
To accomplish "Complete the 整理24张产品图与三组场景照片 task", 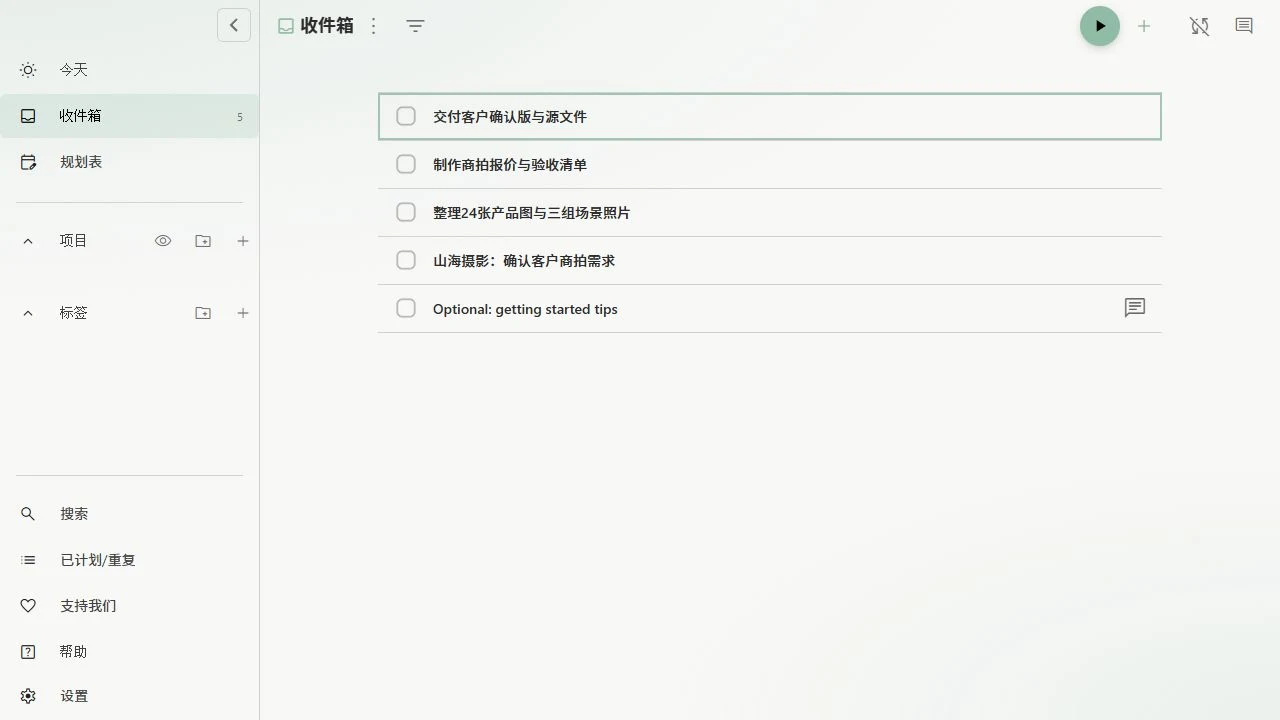I will pyautogui.click(x=406, y=212).
